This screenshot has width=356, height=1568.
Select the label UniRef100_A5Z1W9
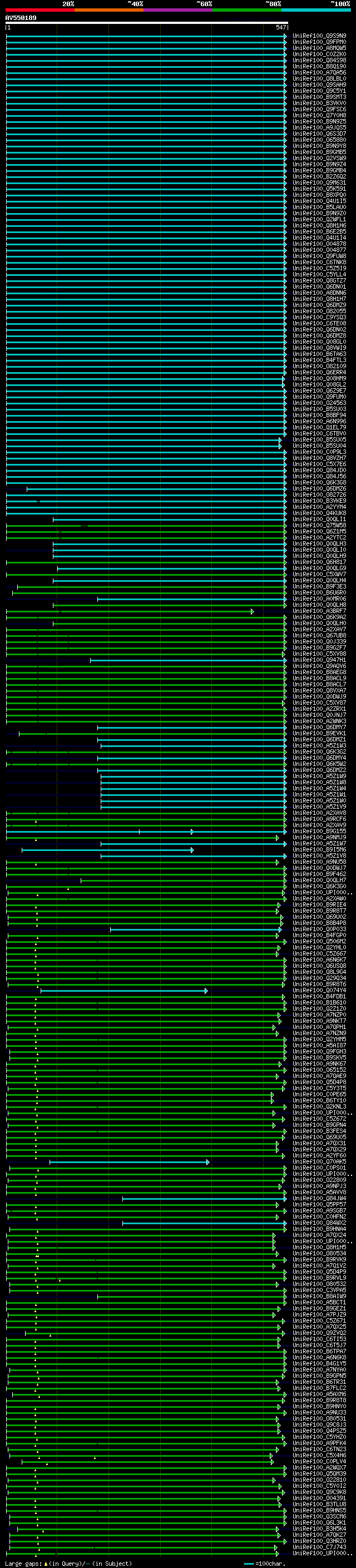(319, 776)
